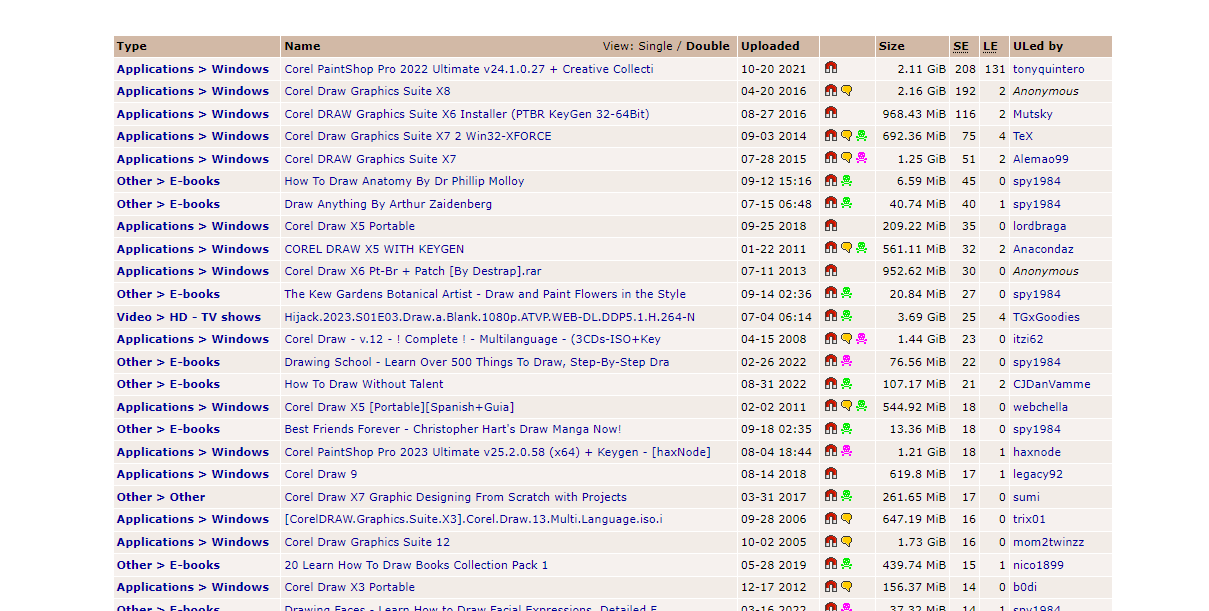Click magnet icon for Corel Draw X6 Pt-Br
This screenshot has height=611, width=1209.
pos(830,271)
